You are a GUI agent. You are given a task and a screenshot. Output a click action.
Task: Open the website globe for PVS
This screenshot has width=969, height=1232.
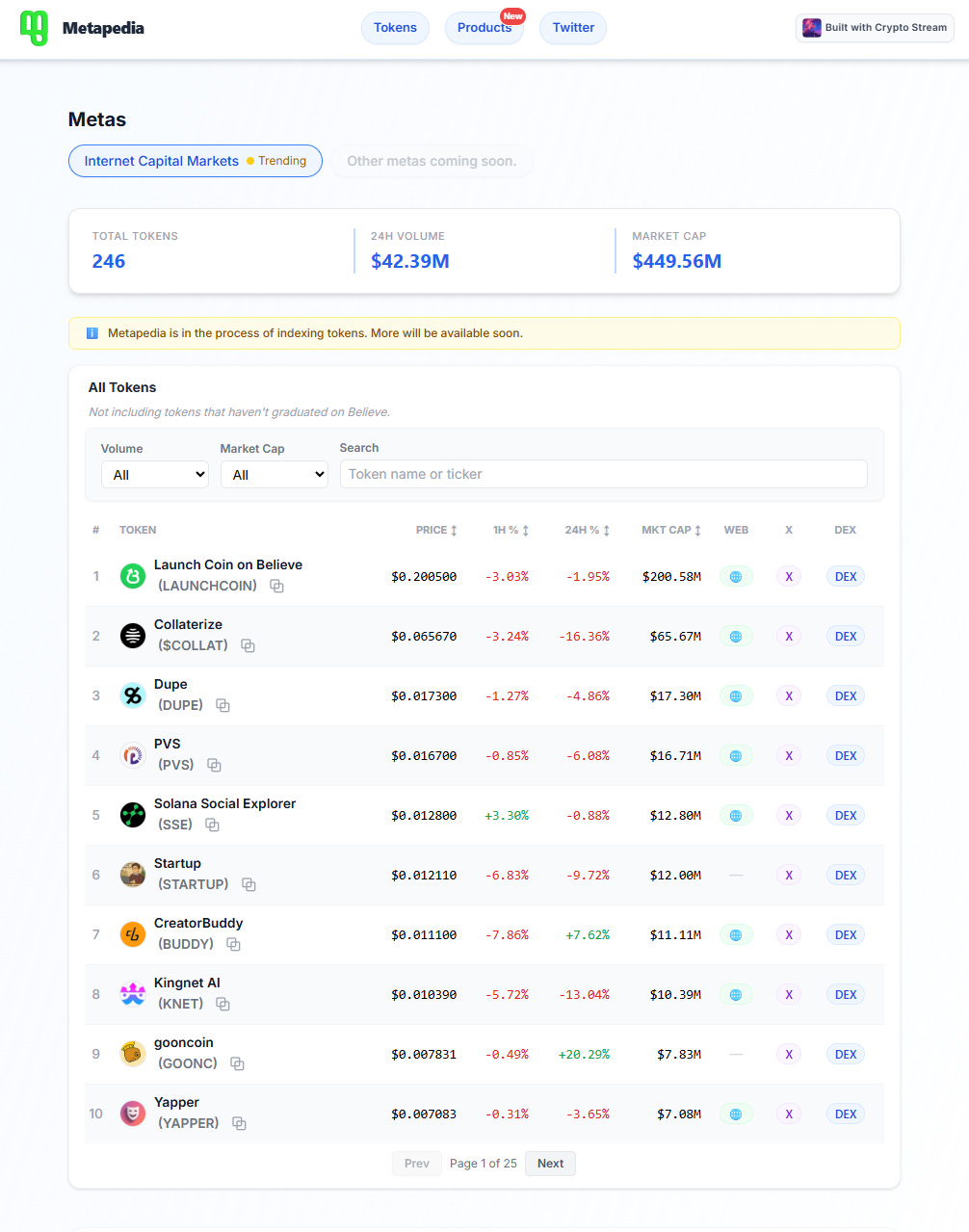coord(736,756)
